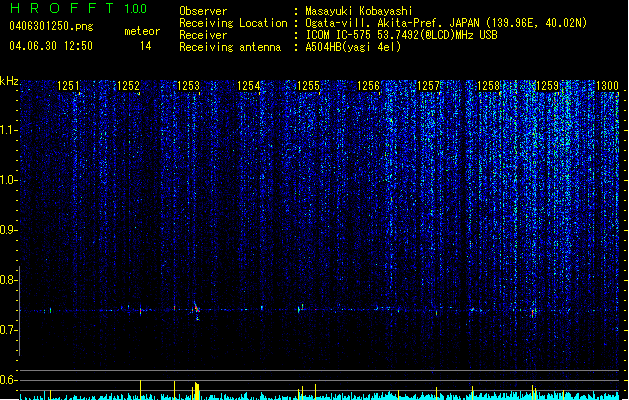629x400 pixels.
Task: Click the red meteor echo just before 1259
Action: (x=533, y=312)
